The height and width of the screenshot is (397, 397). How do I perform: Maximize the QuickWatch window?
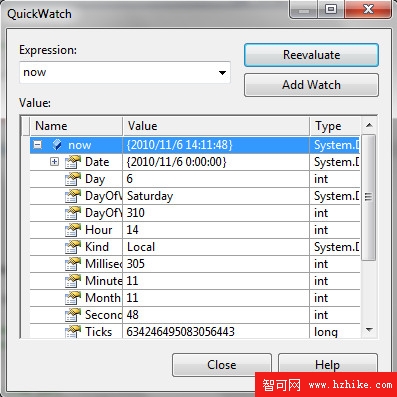pyautogui.click(x=330, y=9)
